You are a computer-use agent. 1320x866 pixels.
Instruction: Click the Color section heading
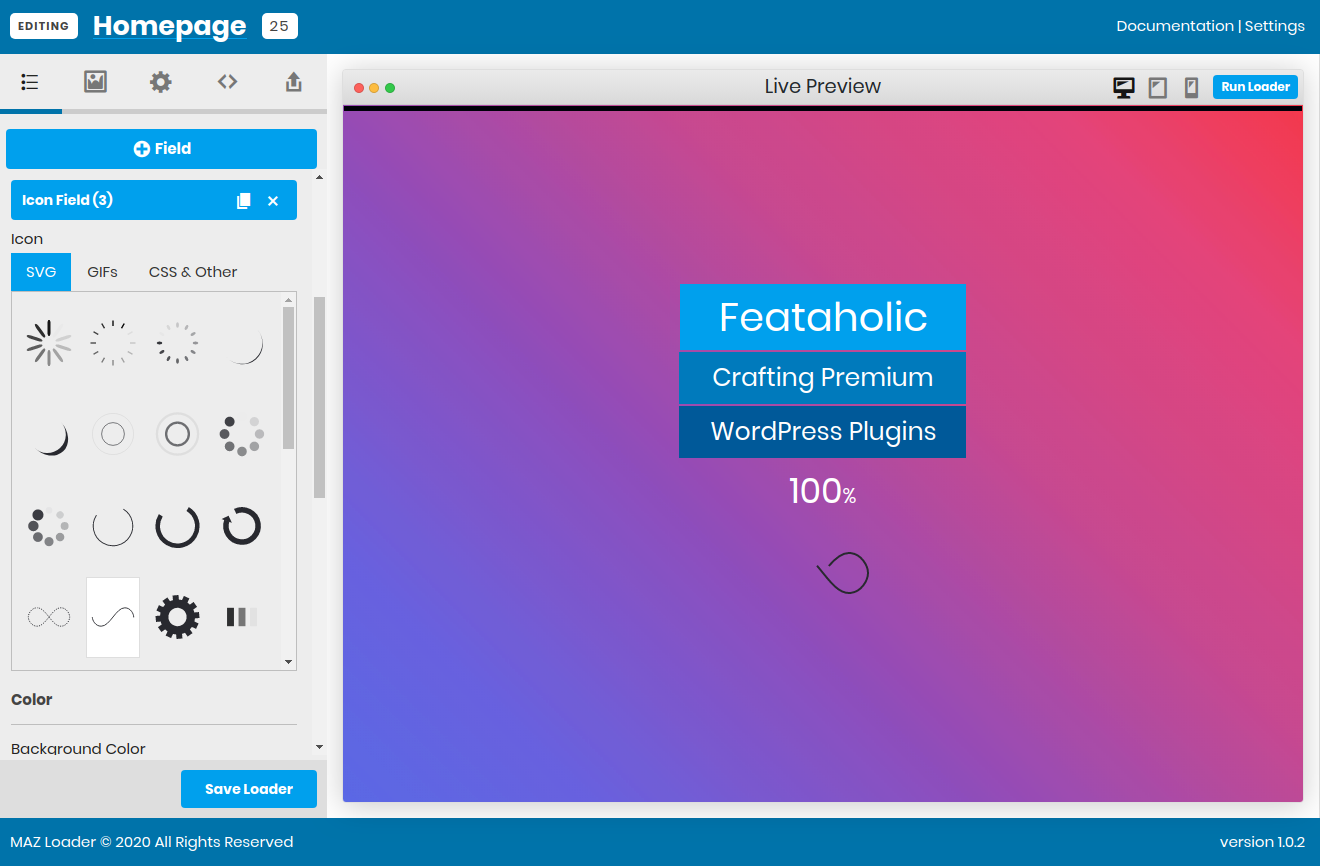(x=32, y=699)
